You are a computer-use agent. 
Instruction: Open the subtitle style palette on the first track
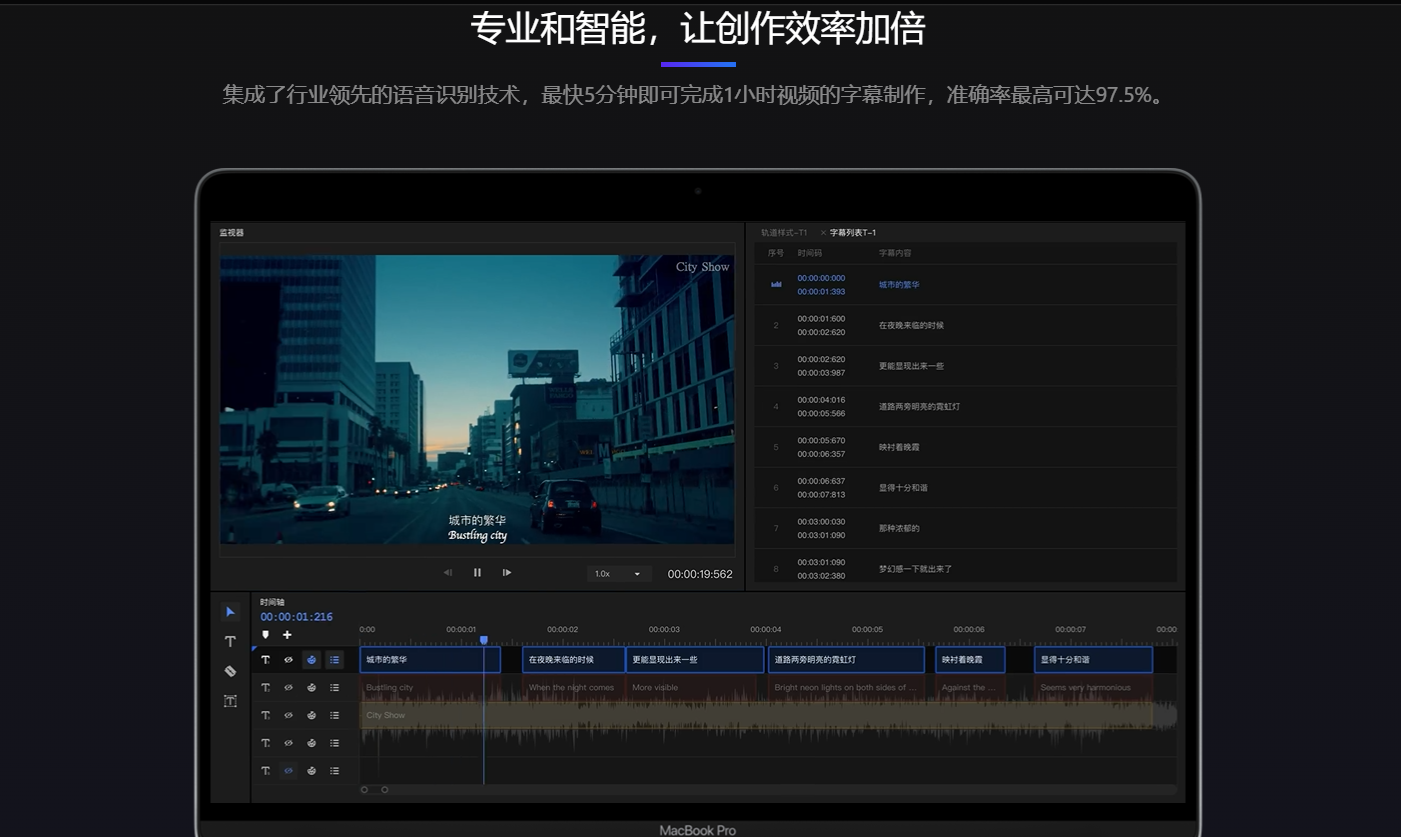(311, 660)
